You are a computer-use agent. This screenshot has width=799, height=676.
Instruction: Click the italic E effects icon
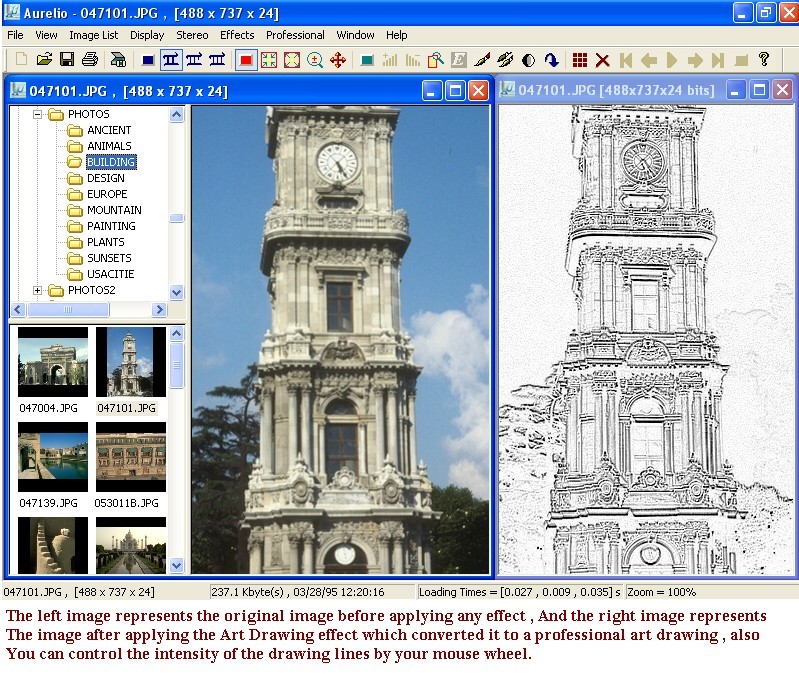click(x=459, y=60)
